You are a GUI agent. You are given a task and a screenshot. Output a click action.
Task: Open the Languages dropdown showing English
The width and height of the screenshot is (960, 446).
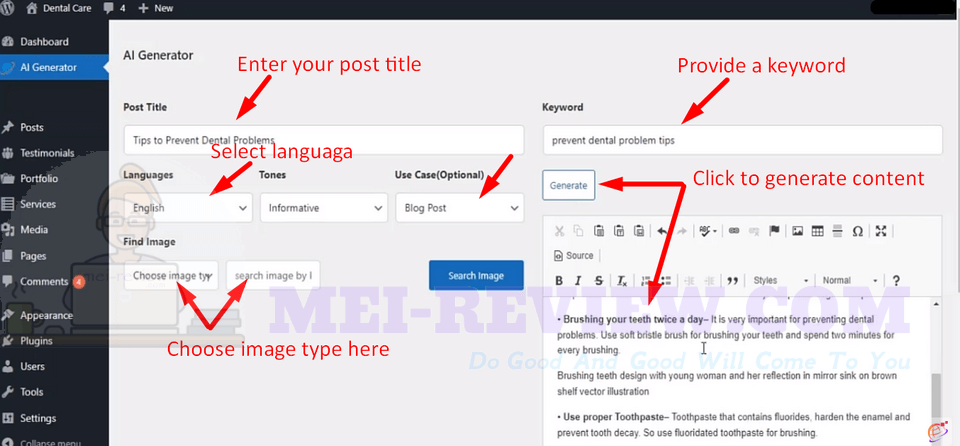188,208
